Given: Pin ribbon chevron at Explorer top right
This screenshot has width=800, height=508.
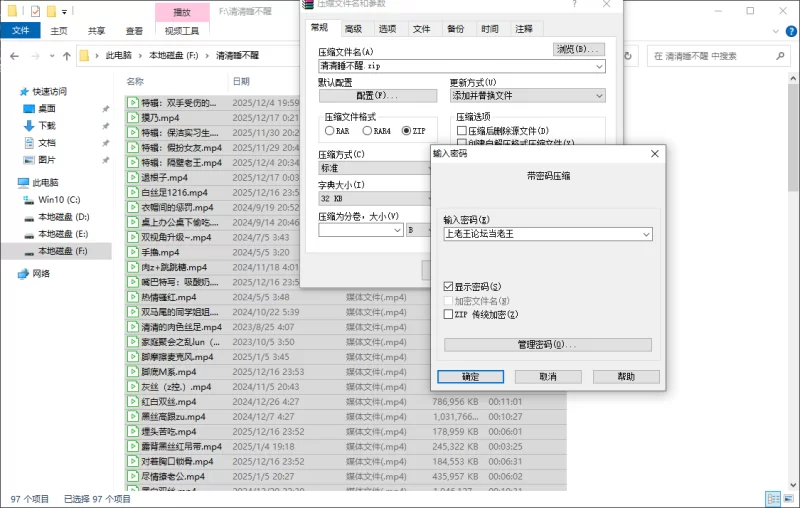Looking at the screenshot, I should coord(776,32).
